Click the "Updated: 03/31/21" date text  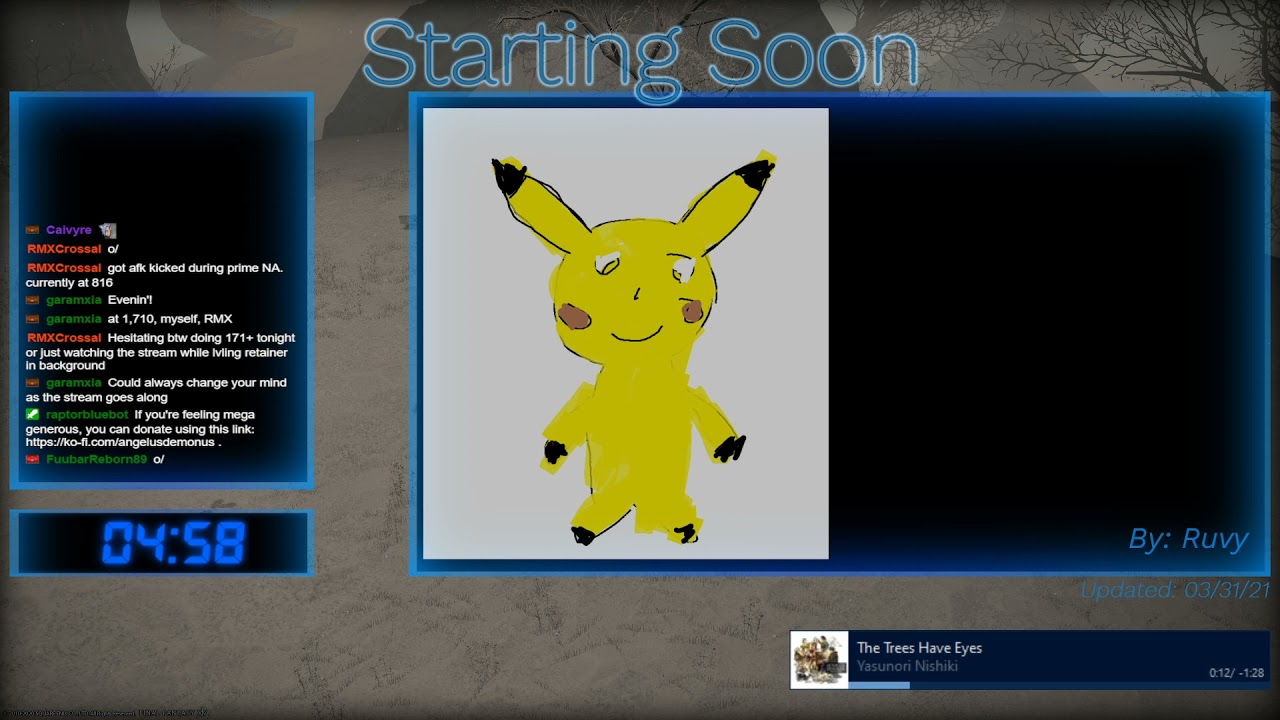coord(1175,590)
